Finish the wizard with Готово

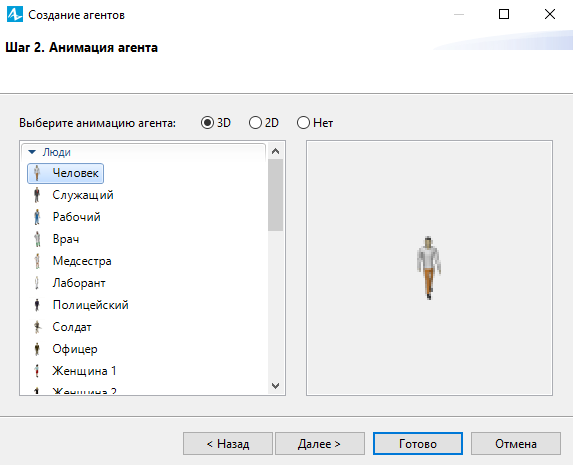pyautogui.click(x=418, y=444)
